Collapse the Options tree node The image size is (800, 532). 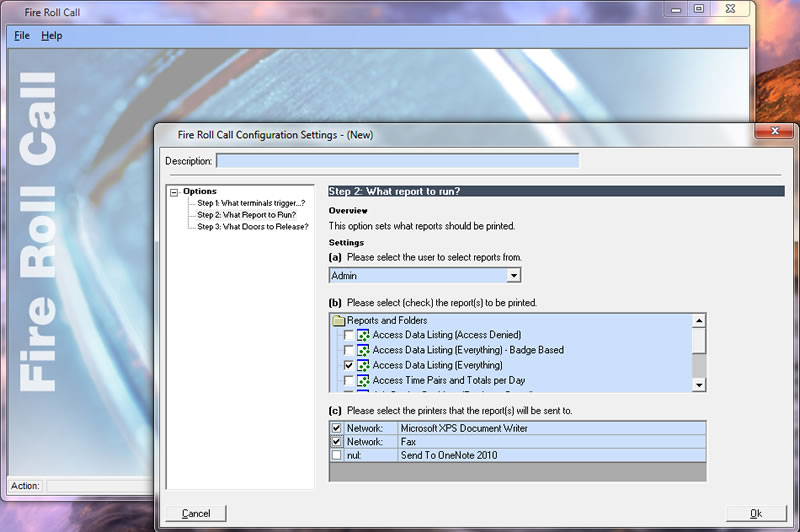174,192
